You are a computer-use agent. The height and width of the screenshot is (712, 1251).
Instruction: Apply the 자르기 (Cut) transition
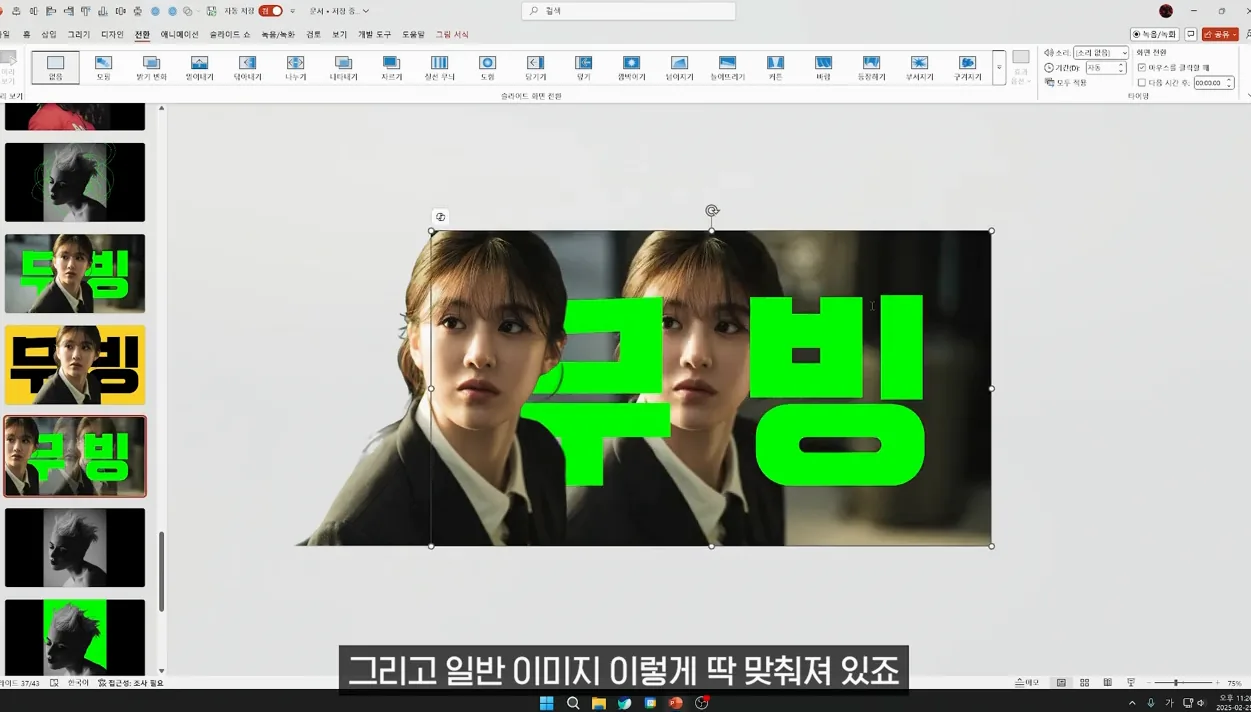click(391, 67)
